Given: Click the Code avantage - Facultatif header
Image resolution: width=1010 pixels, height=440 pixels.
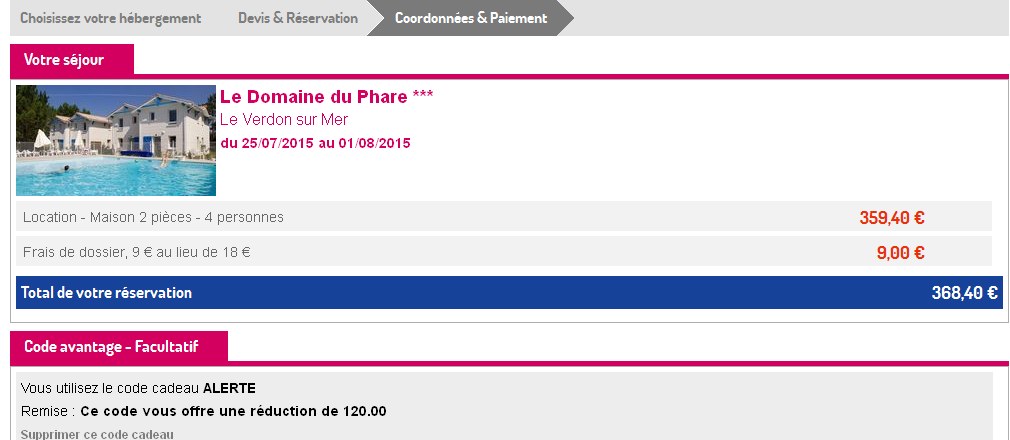Looking at the screenshot, I should point(111,346).
